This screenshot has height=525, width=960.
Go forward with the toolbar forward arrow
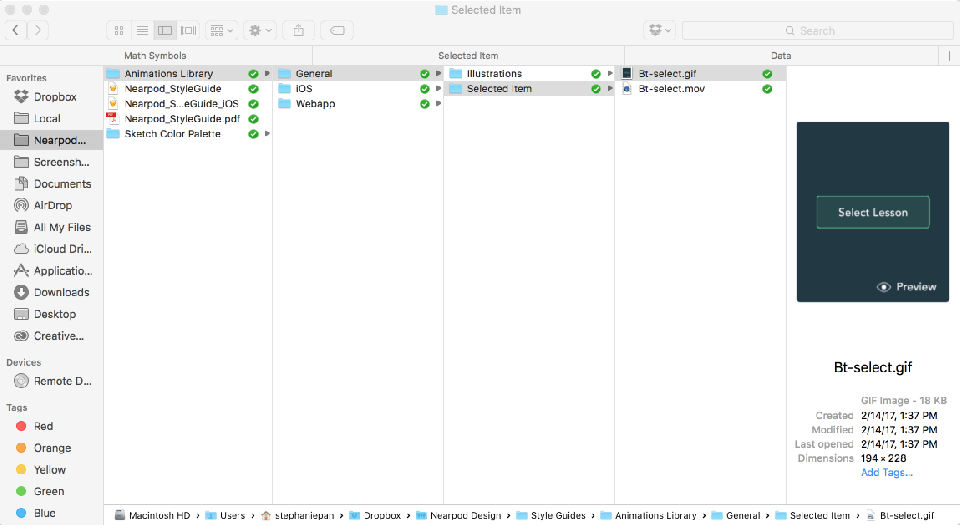(x=38, y=30)
